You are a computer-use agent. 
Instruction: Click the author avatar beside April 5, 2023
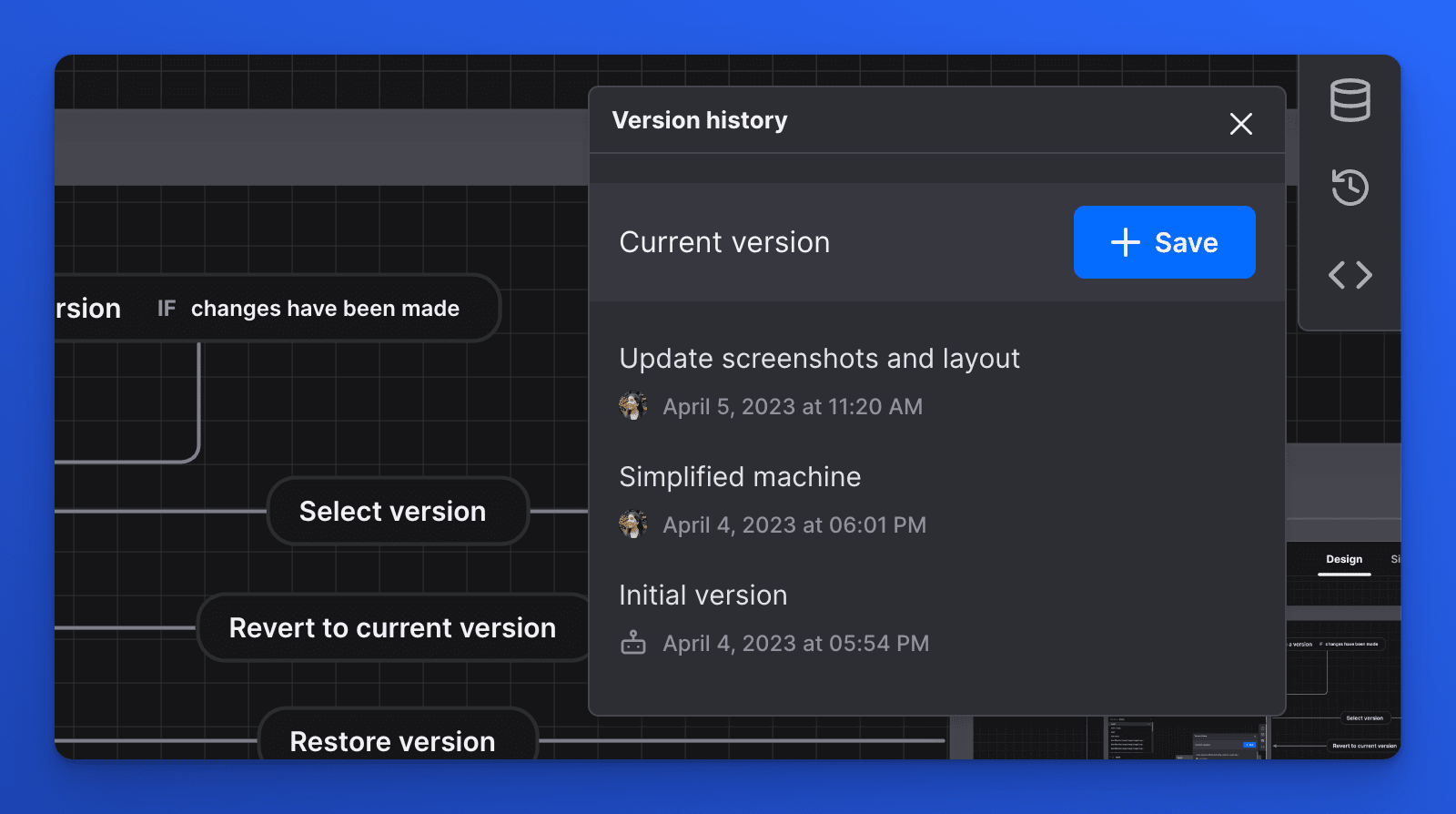tap(632, 406)
